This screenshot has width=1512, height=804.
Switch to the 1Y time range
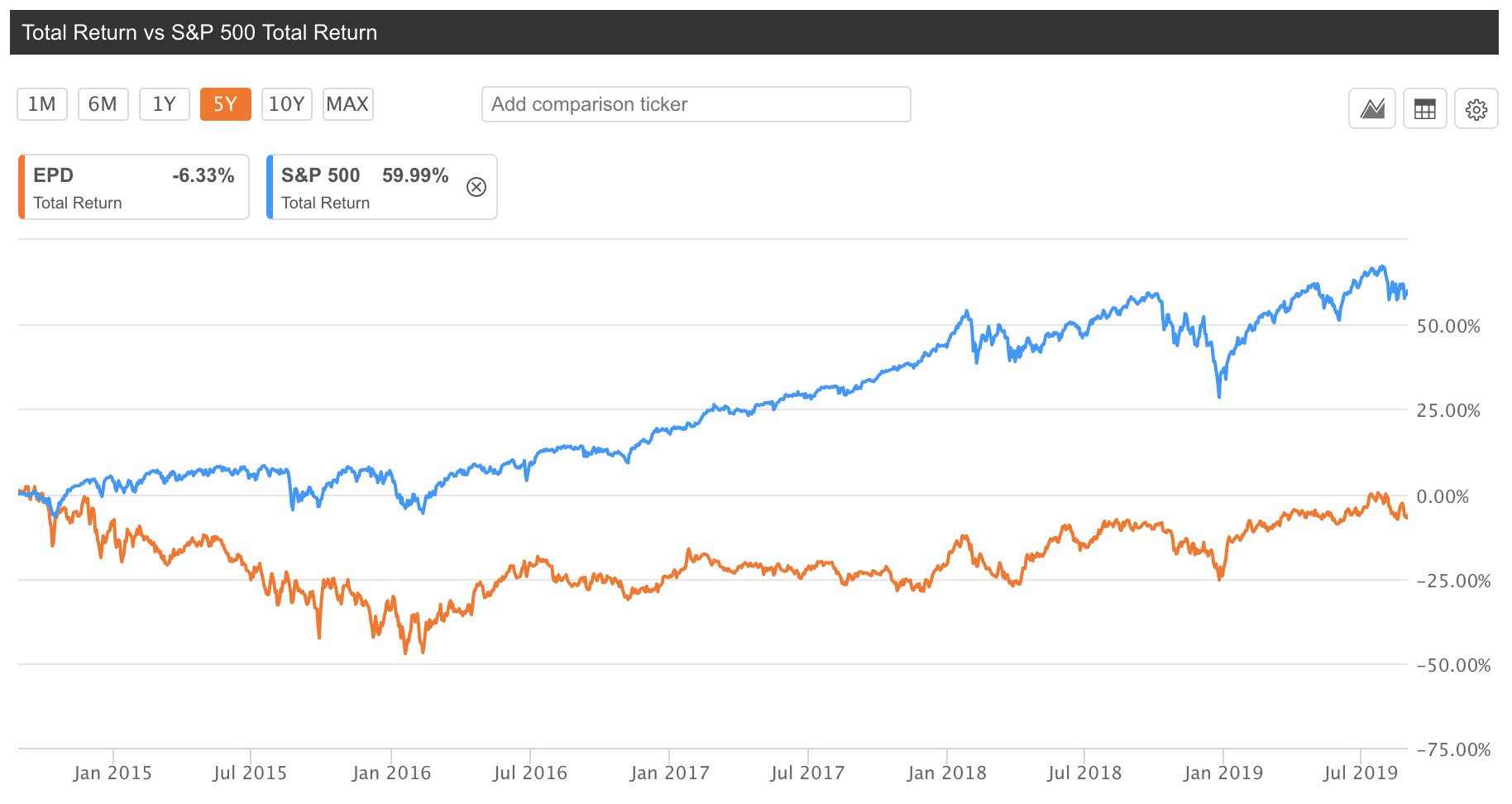pos(164,103)
